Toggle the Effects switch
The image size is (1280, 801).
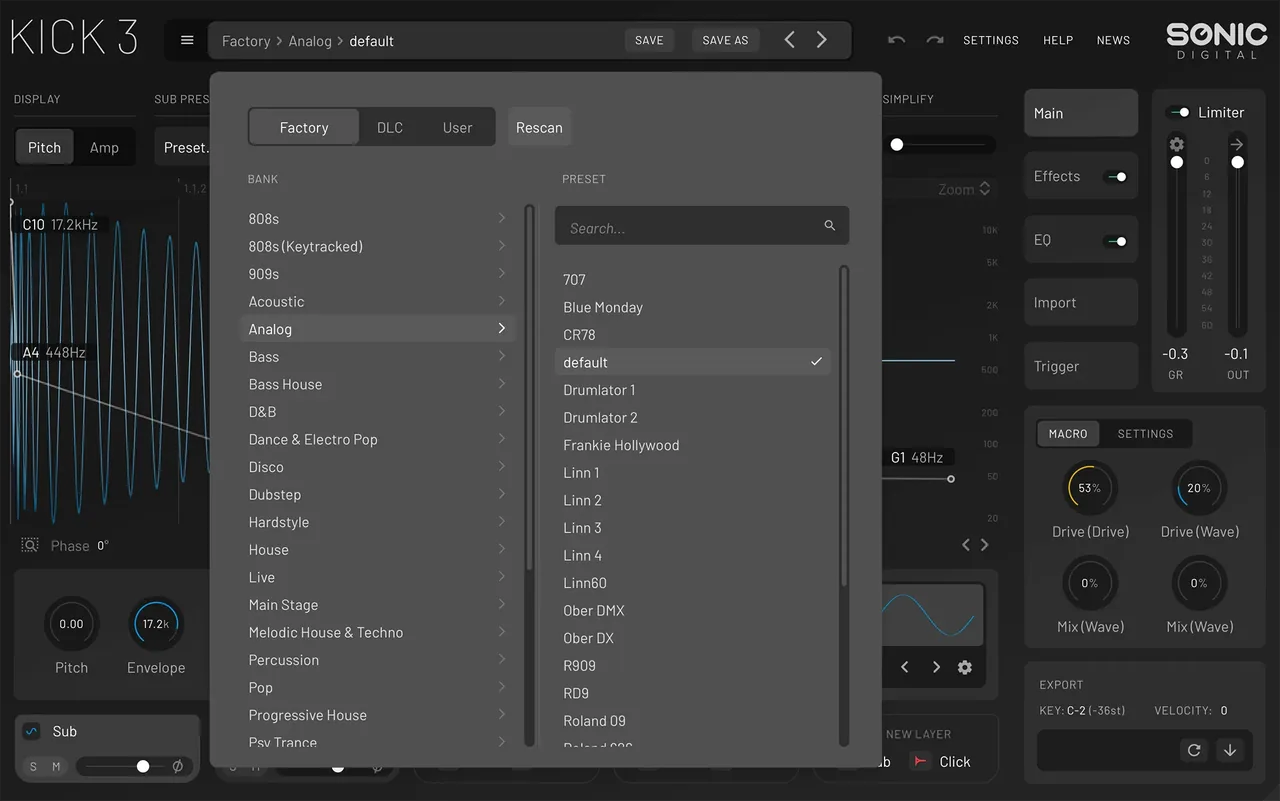(1115, 177)
